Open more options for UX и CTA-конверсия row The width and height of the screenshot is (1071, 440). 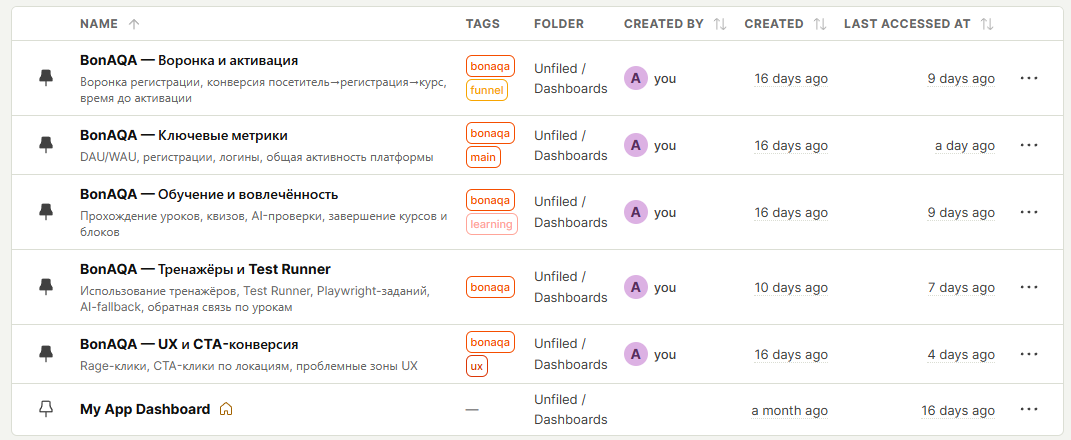[x=1029, y=354]
